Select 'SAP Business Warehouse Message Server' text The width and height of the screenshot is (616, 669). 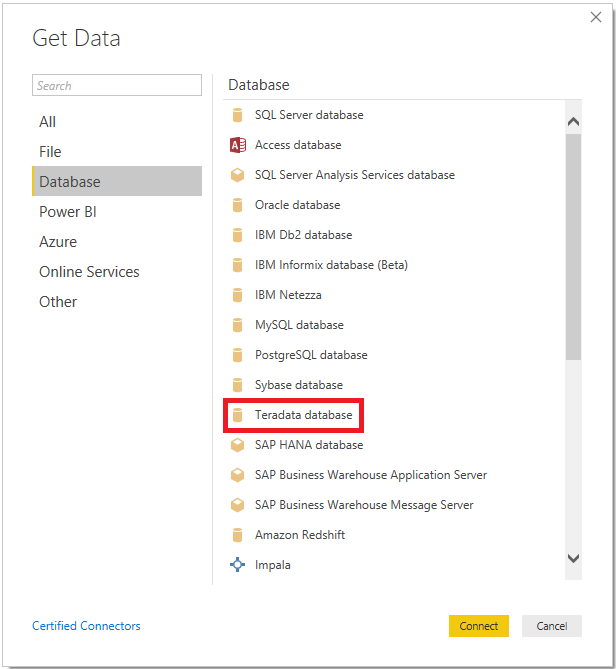[364, 505]
